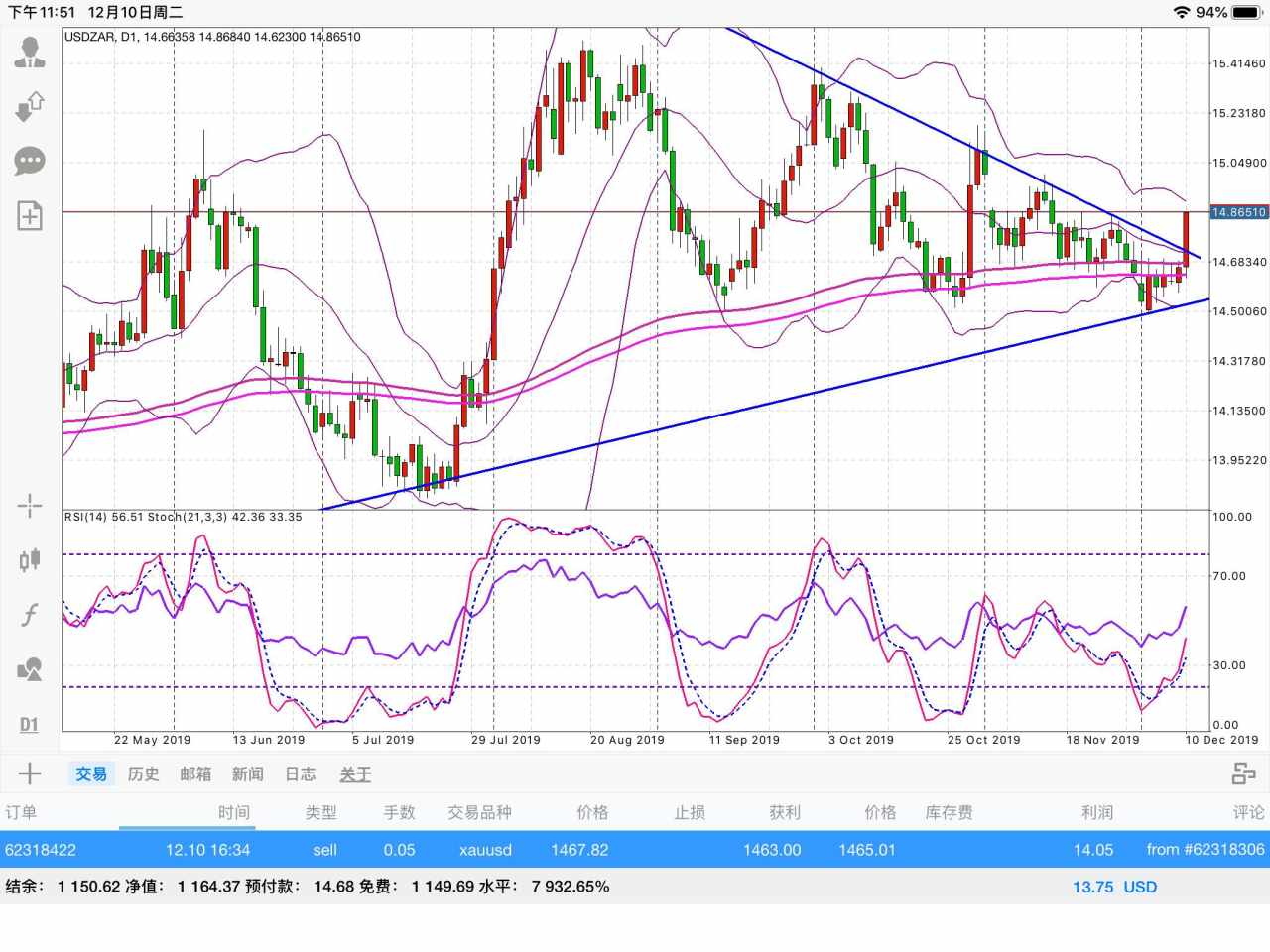
Task: Tap the 13.95220 price axis label
Action: [x=1239, y=460]
